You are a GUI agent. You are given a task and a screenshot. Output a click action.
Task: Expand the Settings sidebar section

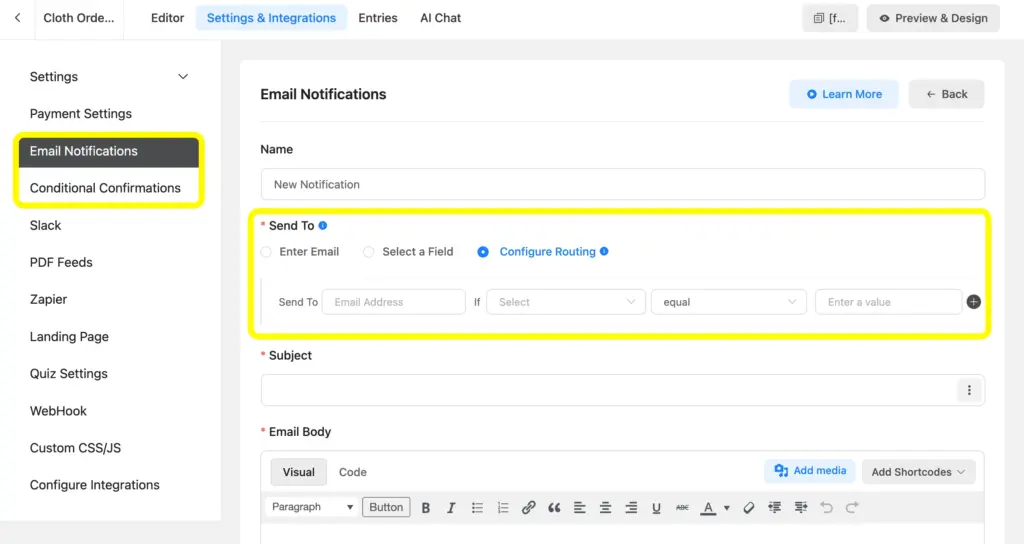108,76
